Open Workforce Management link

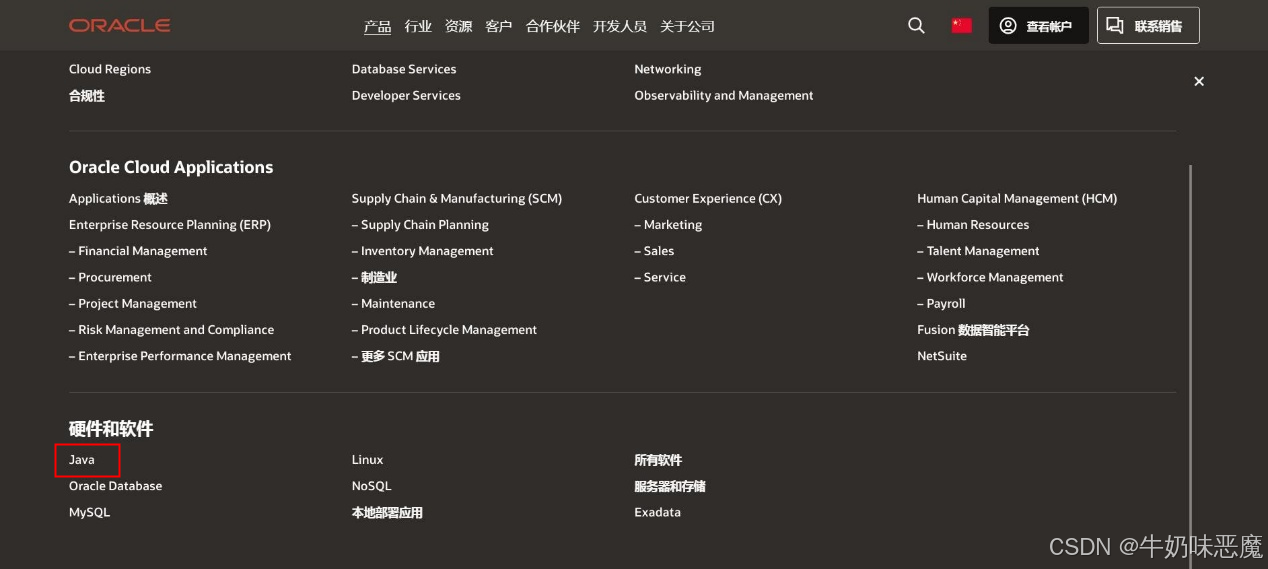point(990,277)
